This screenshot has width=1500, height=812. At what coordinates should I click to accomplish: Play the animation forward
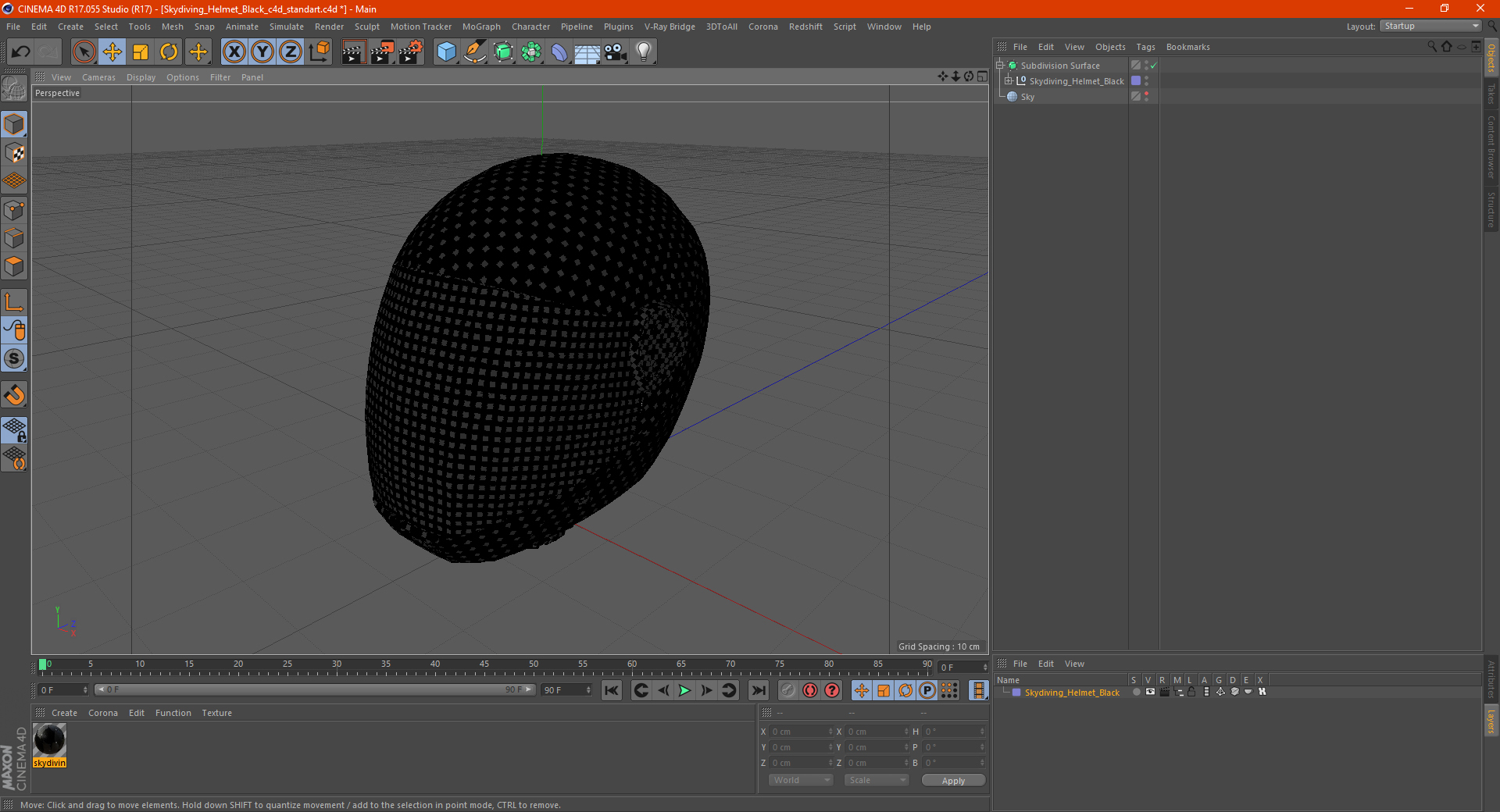click(x=684, y=690)
